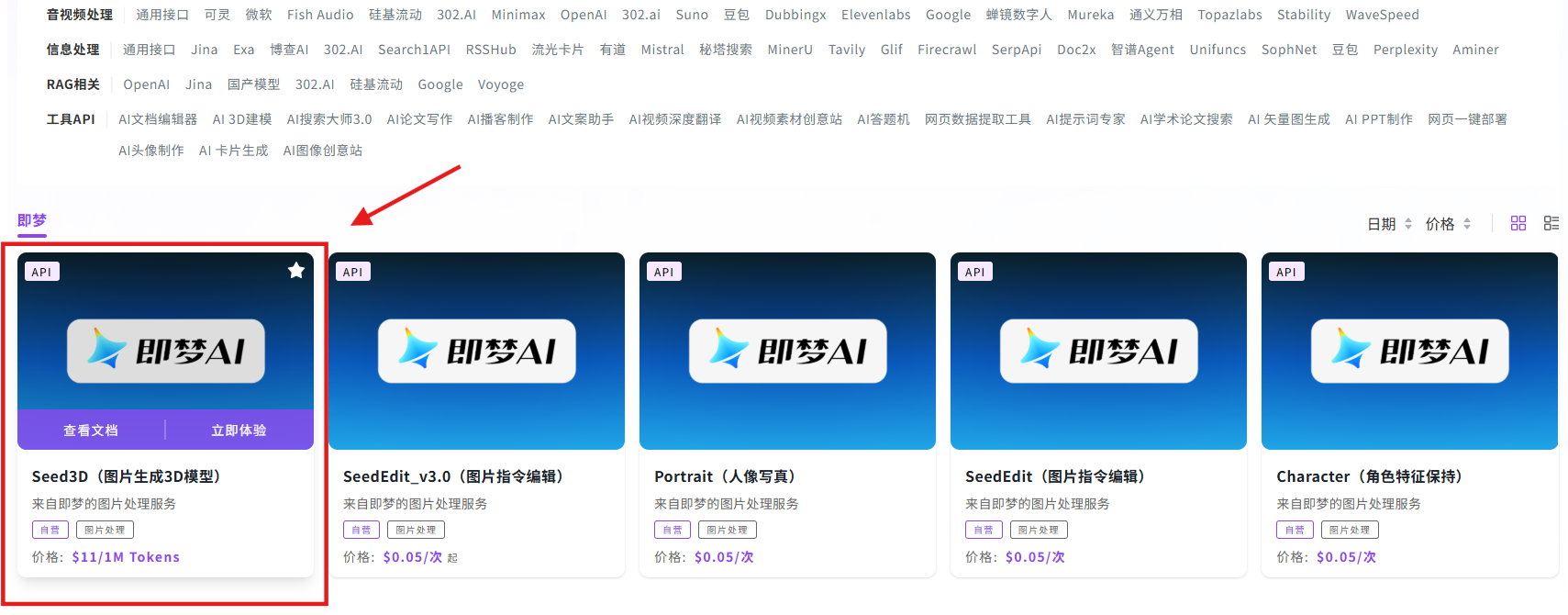Open AI论文写作 tool
Image resolution: width=1568 pixels, height=615 pixels.
(419, 119)
